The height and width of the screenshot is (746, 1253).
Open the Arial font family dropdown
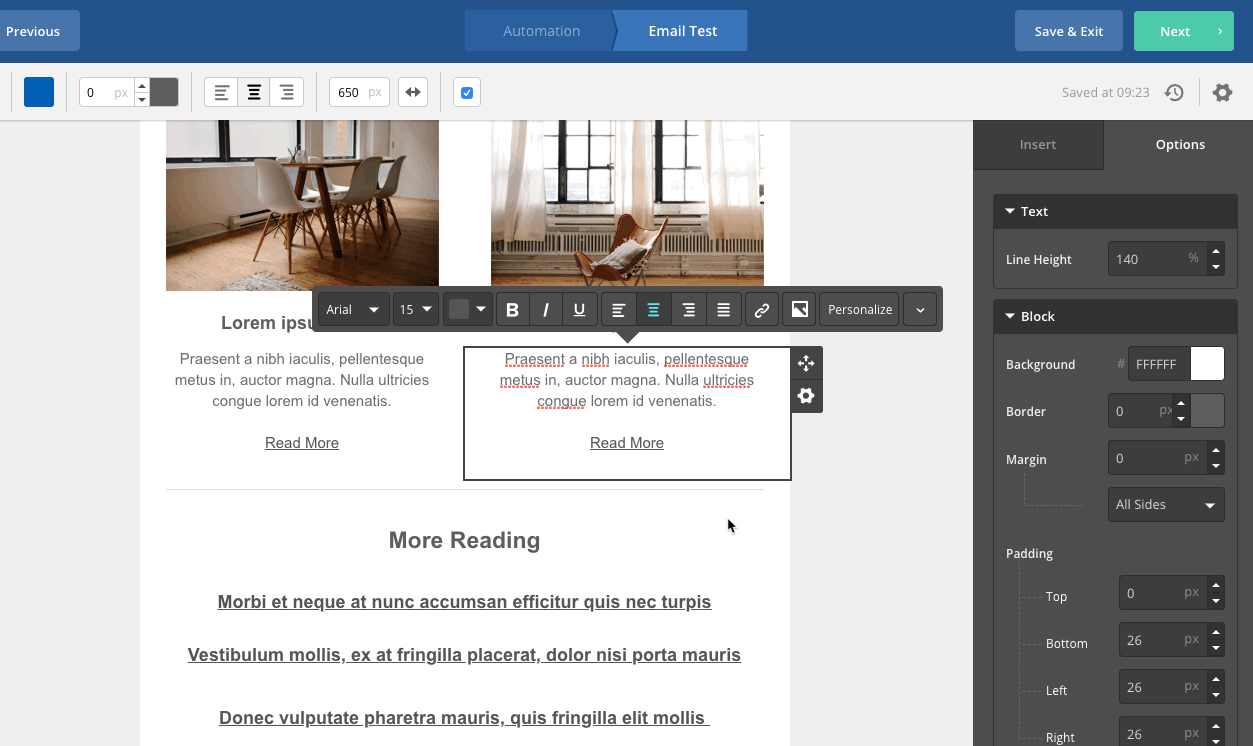coord(353,310)
